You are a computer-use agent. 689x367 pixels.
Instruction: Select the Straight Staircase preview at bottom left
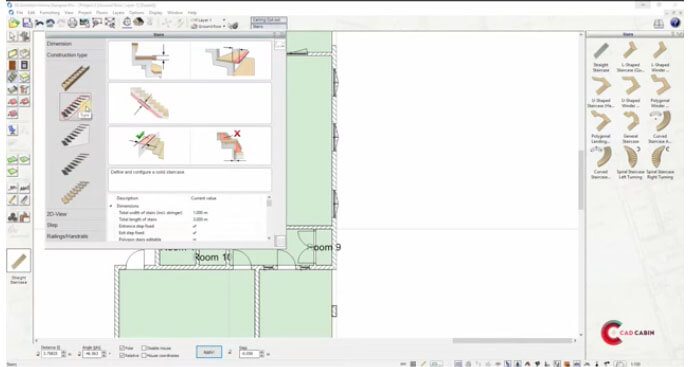pyautogui.click(x=18, y=261)
